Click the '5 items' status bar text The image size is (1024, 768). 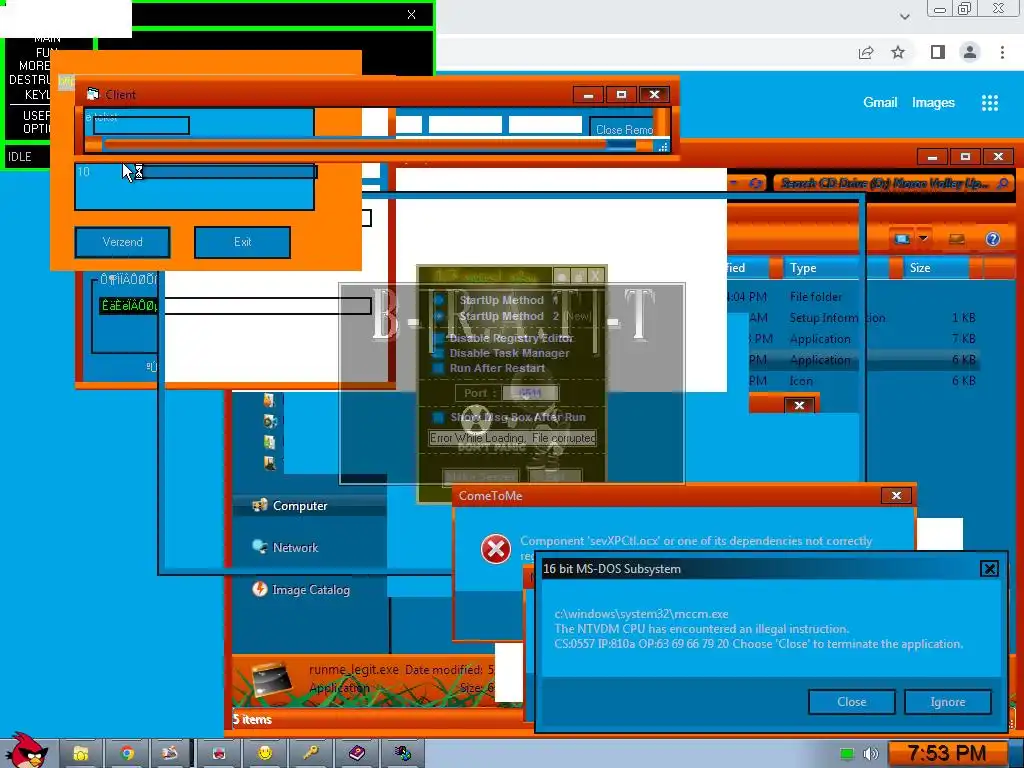(252, 720)
